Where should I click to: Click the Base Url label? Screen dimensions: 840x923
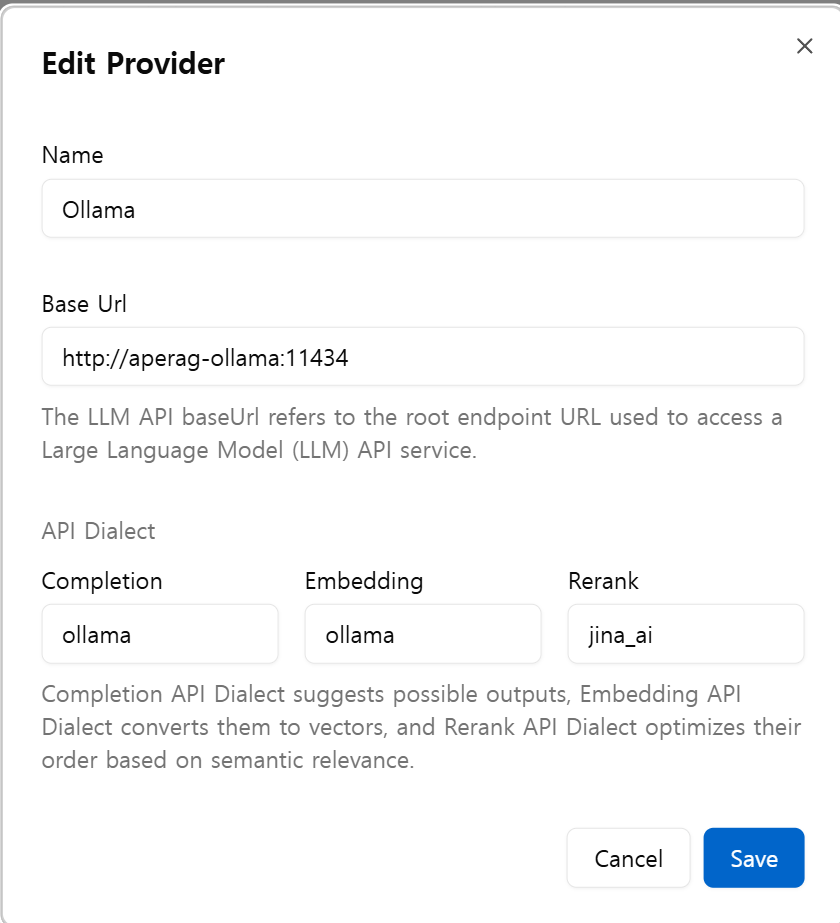[x=84, y=304]
